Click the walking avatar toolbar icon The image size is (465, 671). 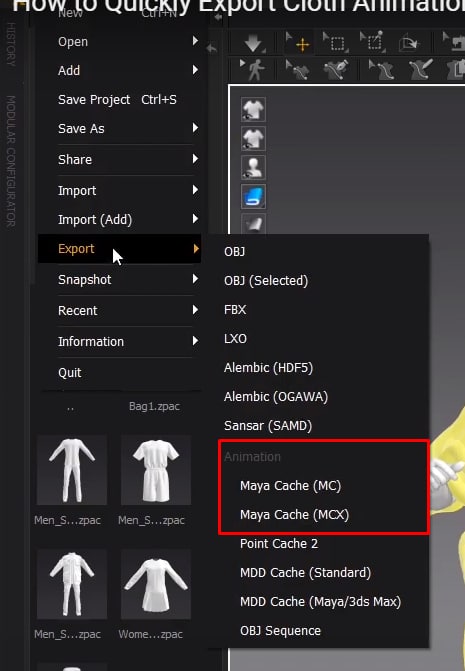(x=253, y=70)
